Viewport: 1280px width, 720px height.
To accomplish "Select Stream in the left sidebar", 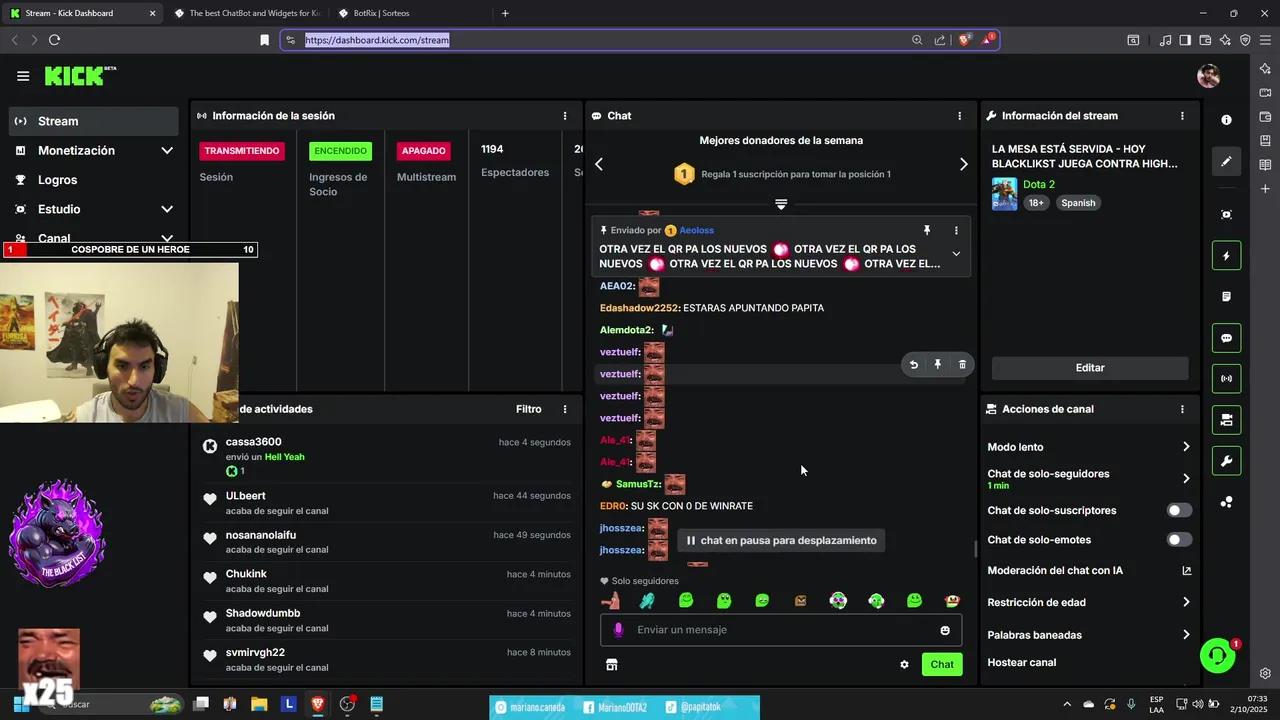I will 94,121.
